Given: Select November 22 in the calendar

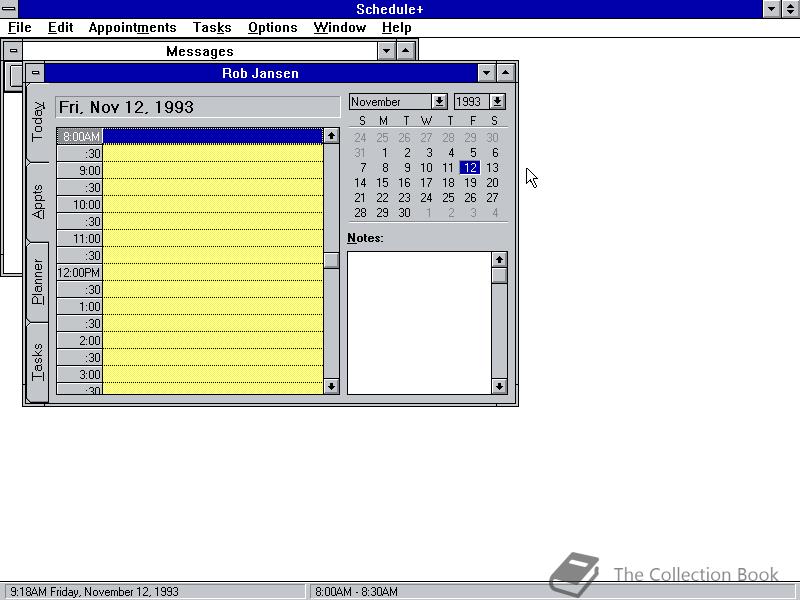Looking at the screenshot, I should [x=382, y=197].
